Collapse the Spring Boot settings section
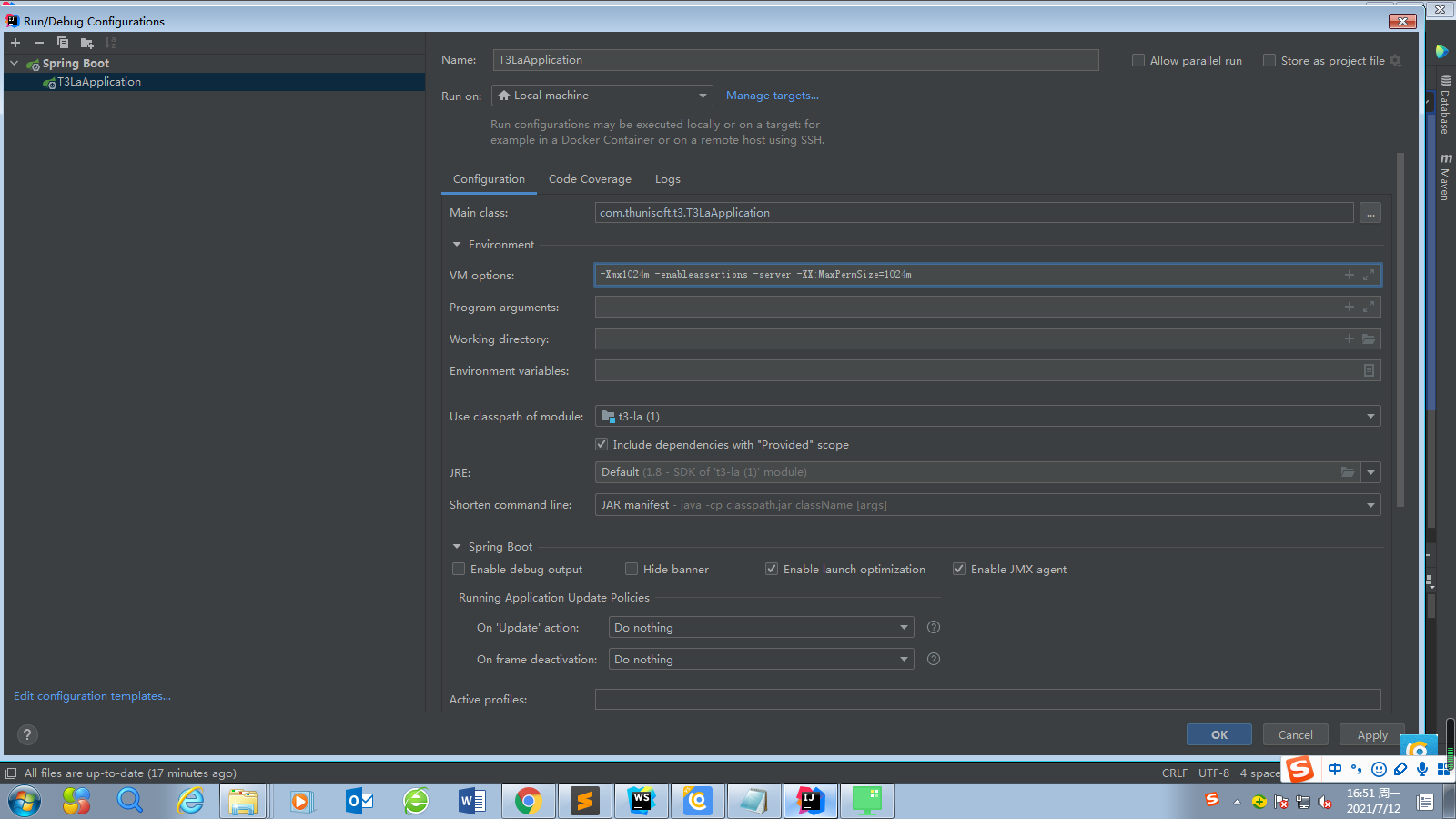 [457, 547]
